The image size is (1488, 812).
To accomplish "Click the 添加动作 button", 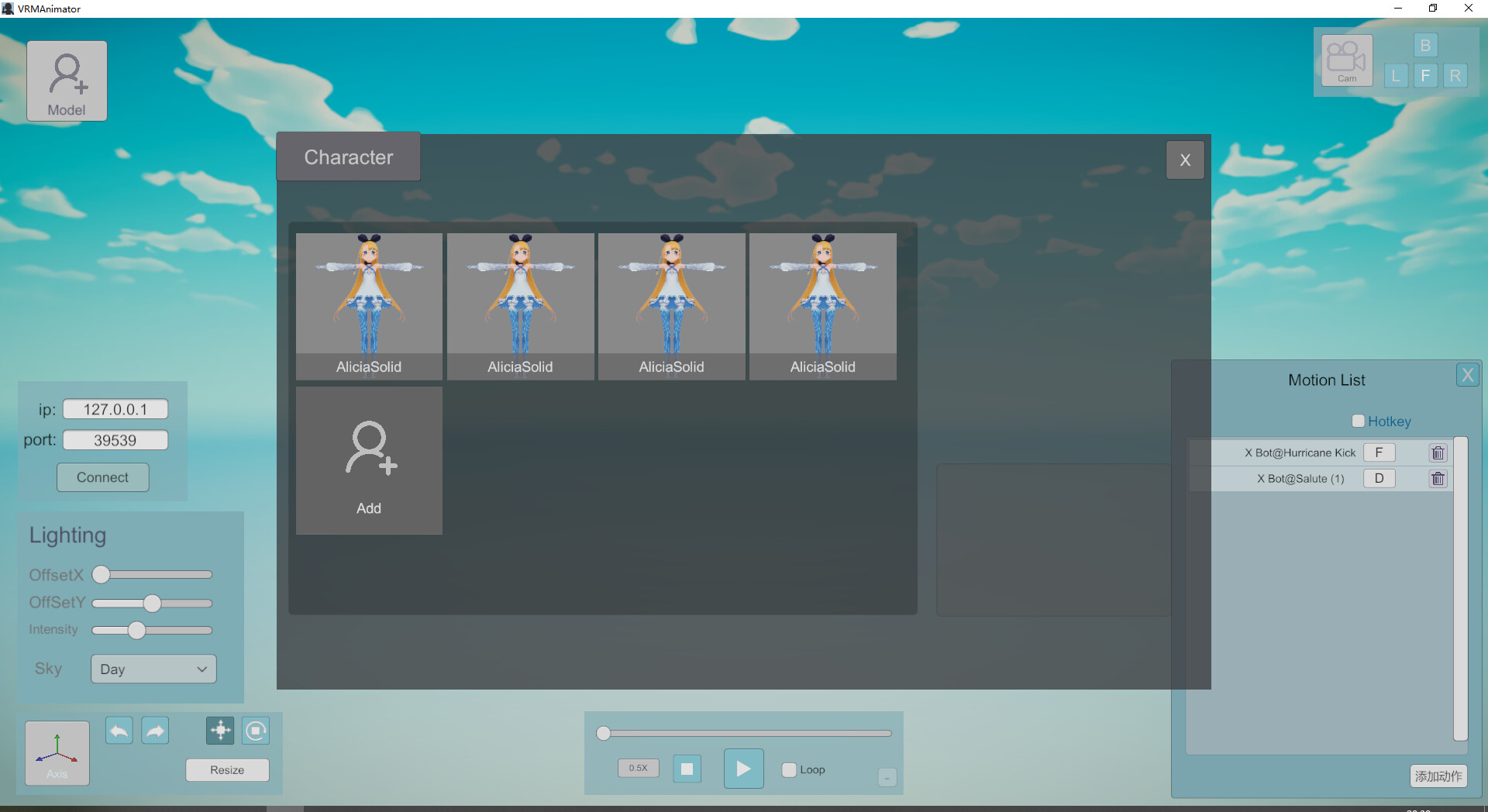I will point(1439,776).
